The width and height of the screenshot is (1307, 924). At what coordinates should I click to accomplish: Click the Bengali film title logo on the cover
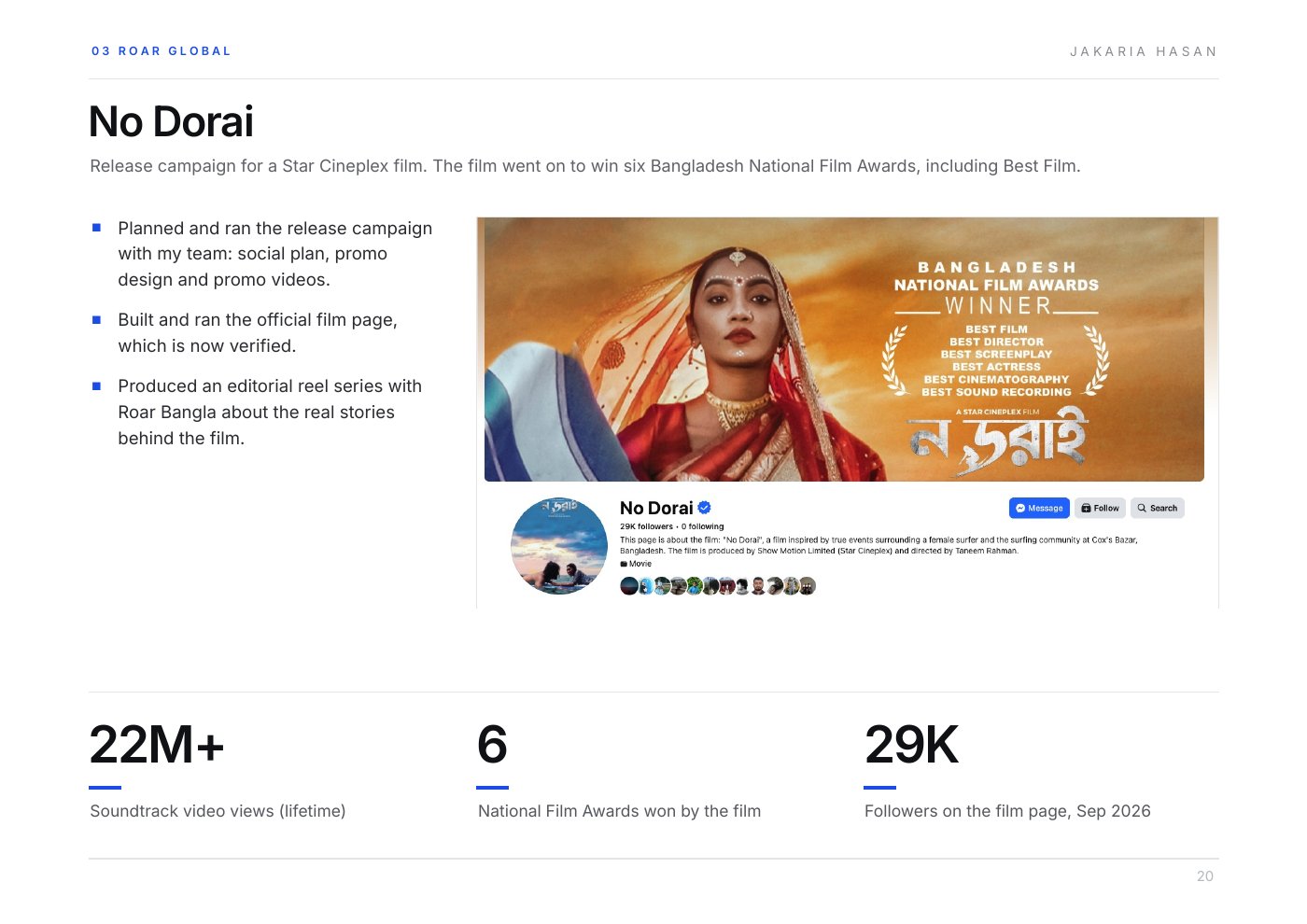point(997,441)
